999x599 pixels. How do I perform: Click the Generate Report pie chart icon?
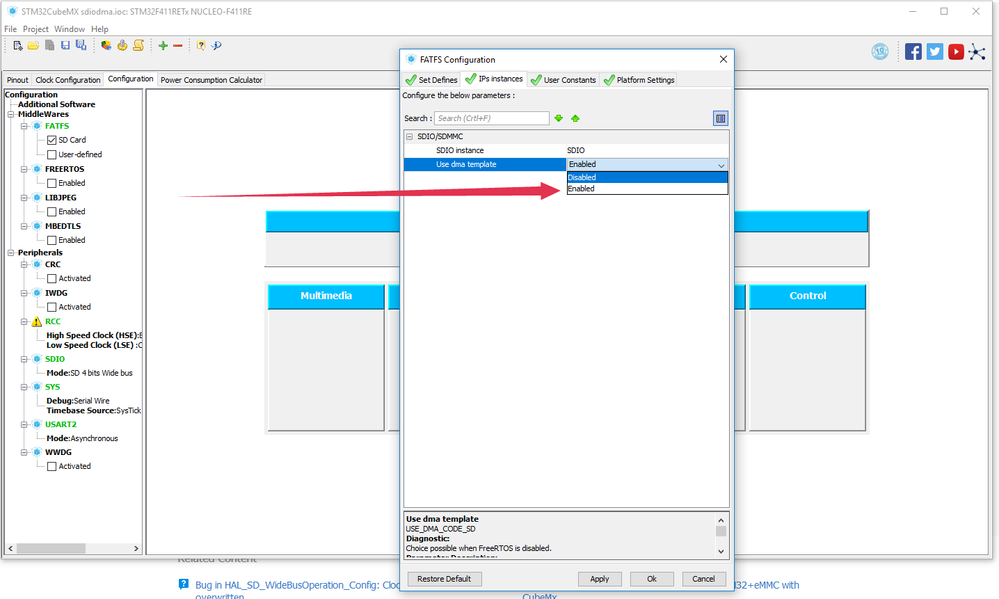[106, 45]
